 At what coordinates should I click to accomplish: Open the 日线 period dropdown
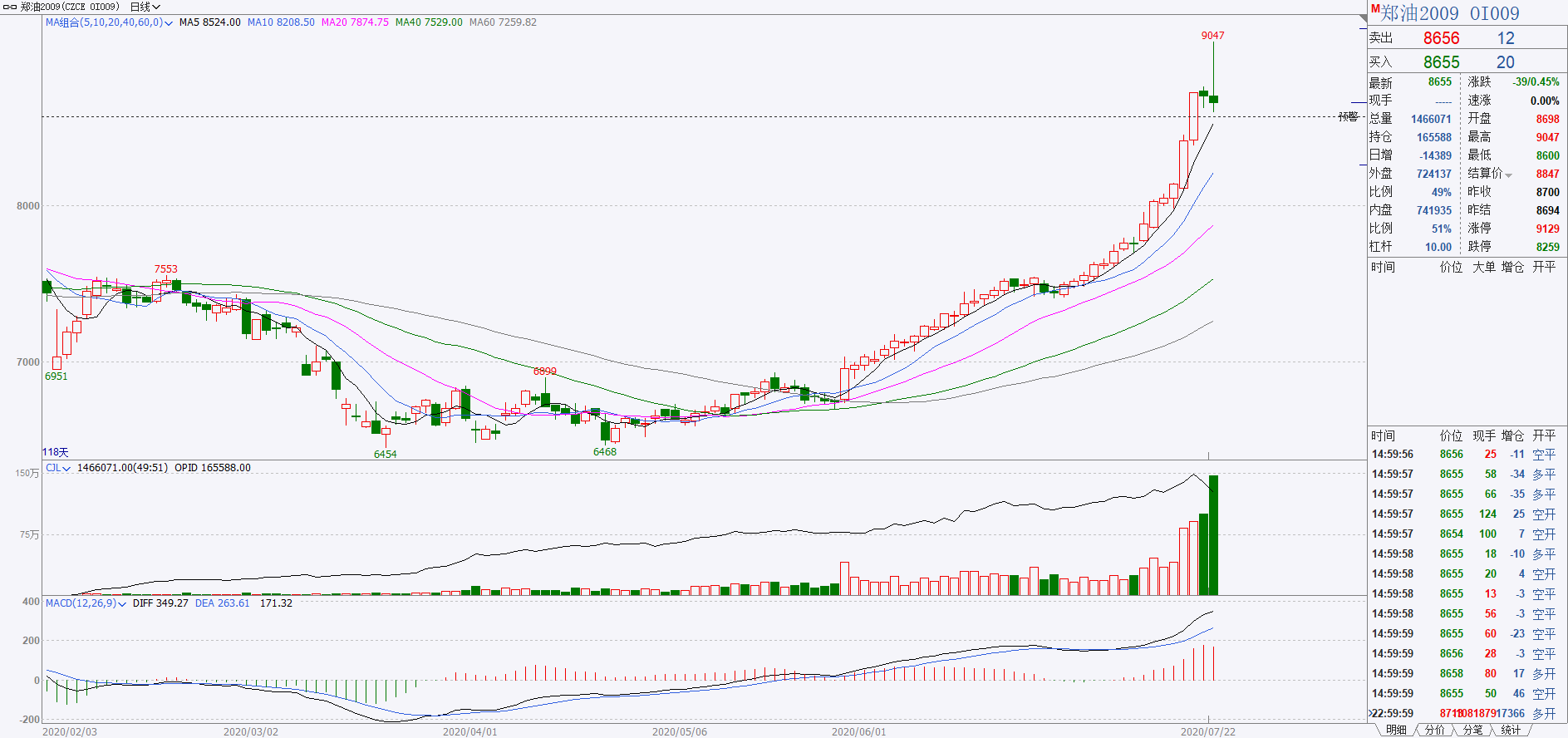tap(145, 7)
